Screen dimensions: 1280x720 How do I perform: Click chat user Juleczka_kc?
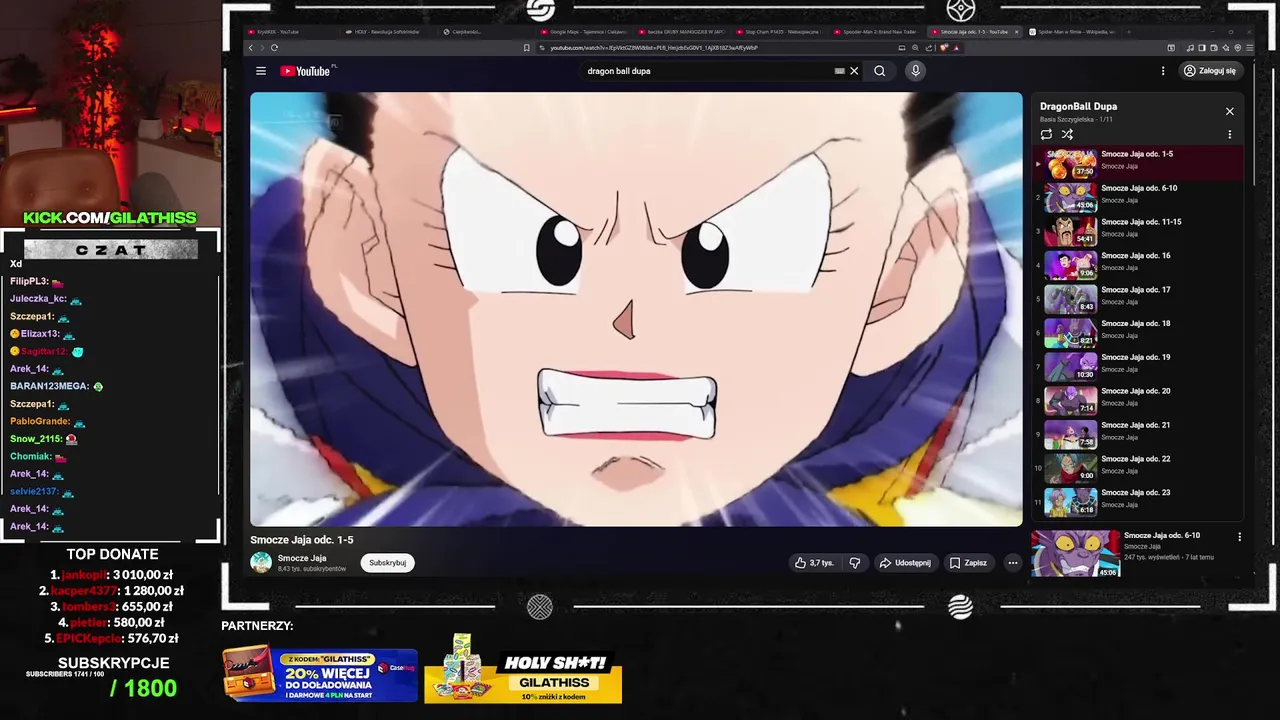tap(39, 299)
